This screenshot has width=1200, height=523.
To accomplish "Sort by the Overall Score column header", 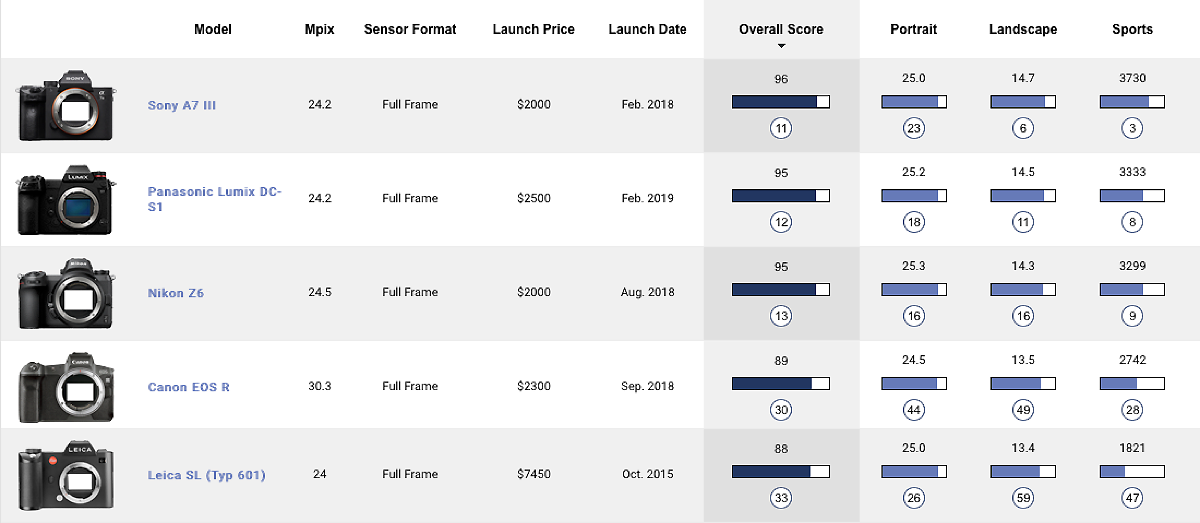I will point(781,29).
